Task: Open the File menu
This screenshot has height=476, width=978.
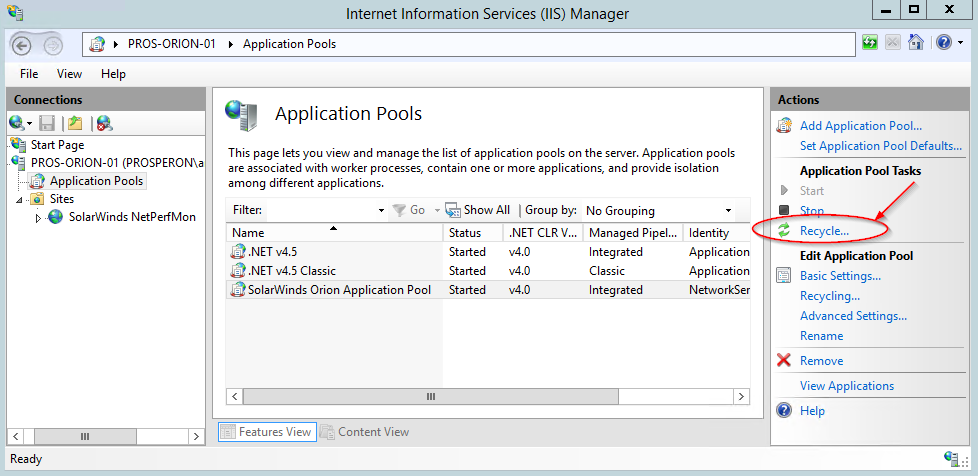Action: pos(29,74)
